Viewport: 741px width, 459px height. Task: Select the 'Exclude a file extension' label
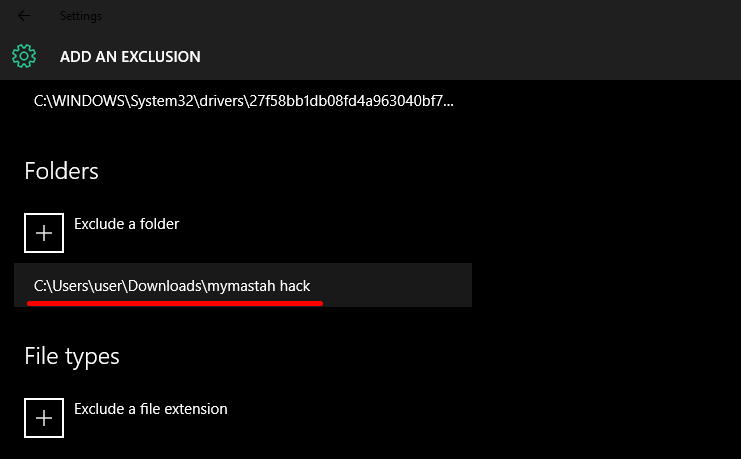pos(150,409)
